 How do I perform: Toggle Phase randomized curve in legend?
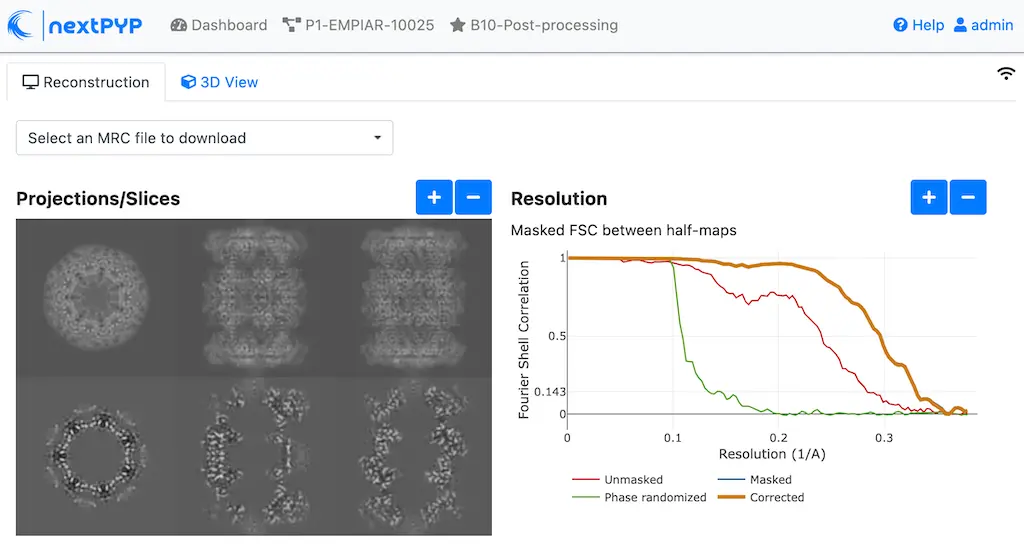tap(650, 497)
